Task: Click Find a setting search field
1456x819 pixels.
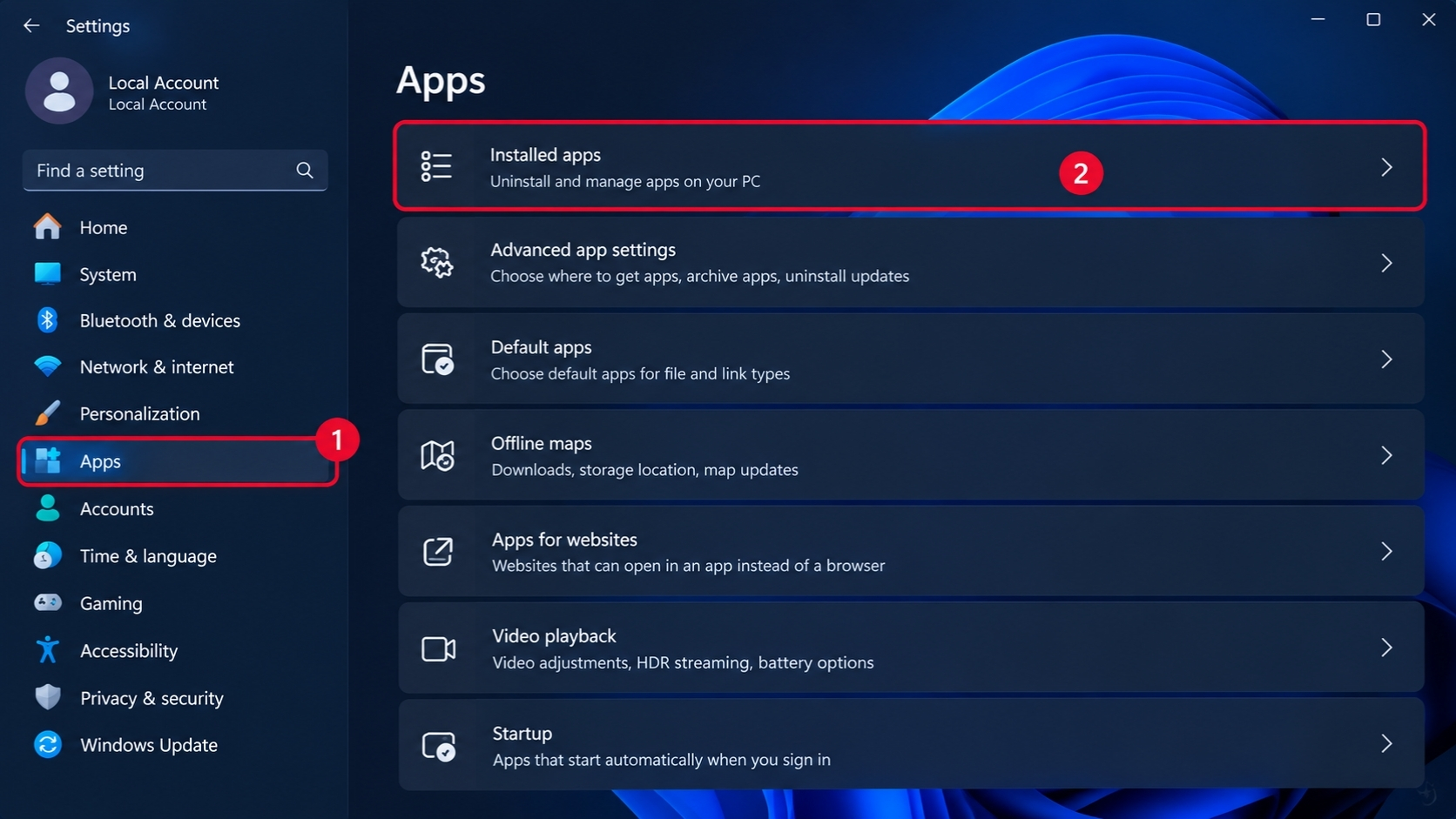Action: tap(175, 170)
